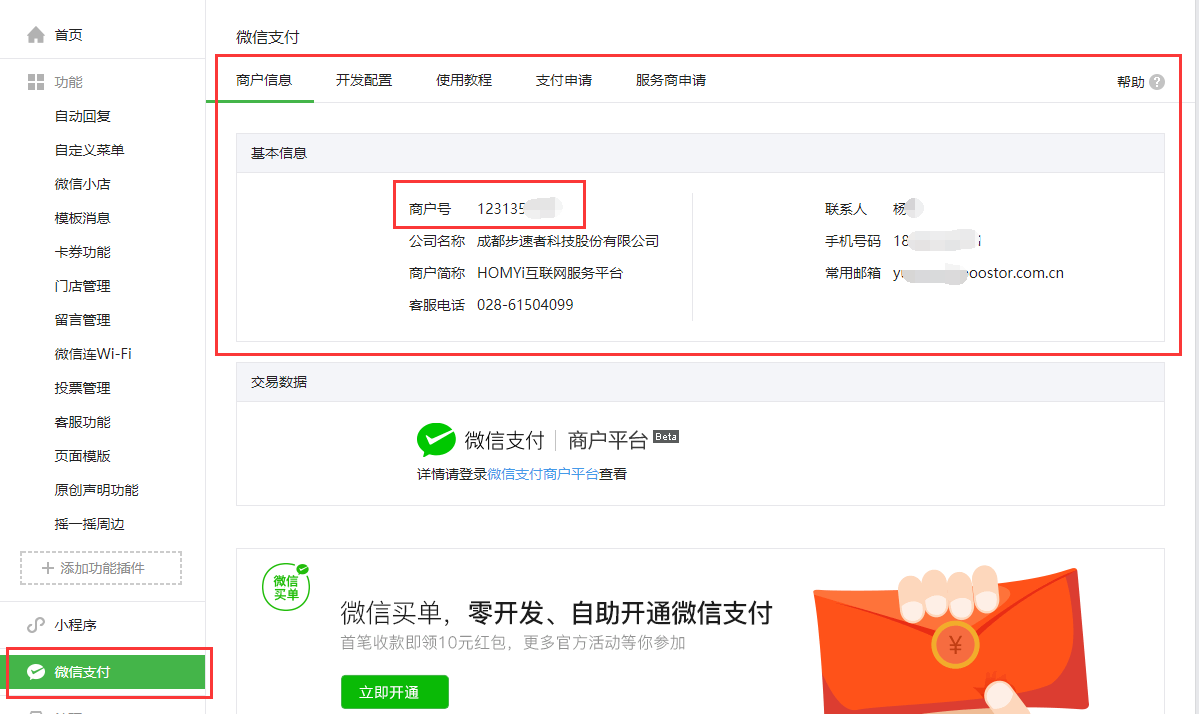
Task: Go to the 服务商申请 tab
Action: tap(671, 80)
